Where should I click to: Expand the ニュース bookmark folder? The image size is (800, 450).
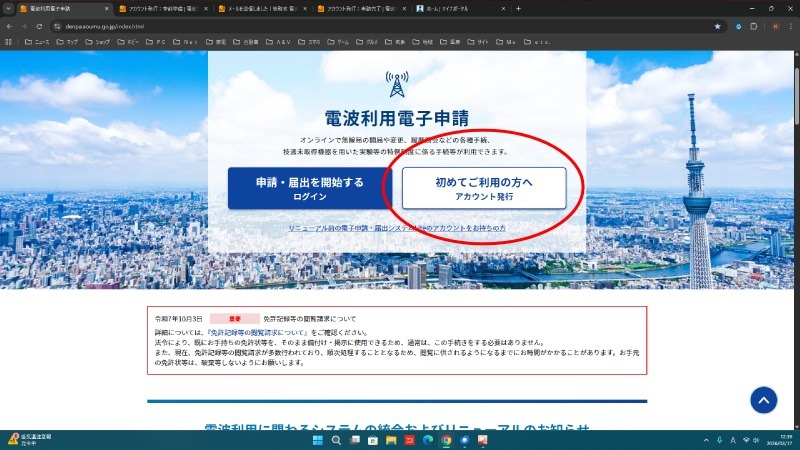[x=36, y=42]
